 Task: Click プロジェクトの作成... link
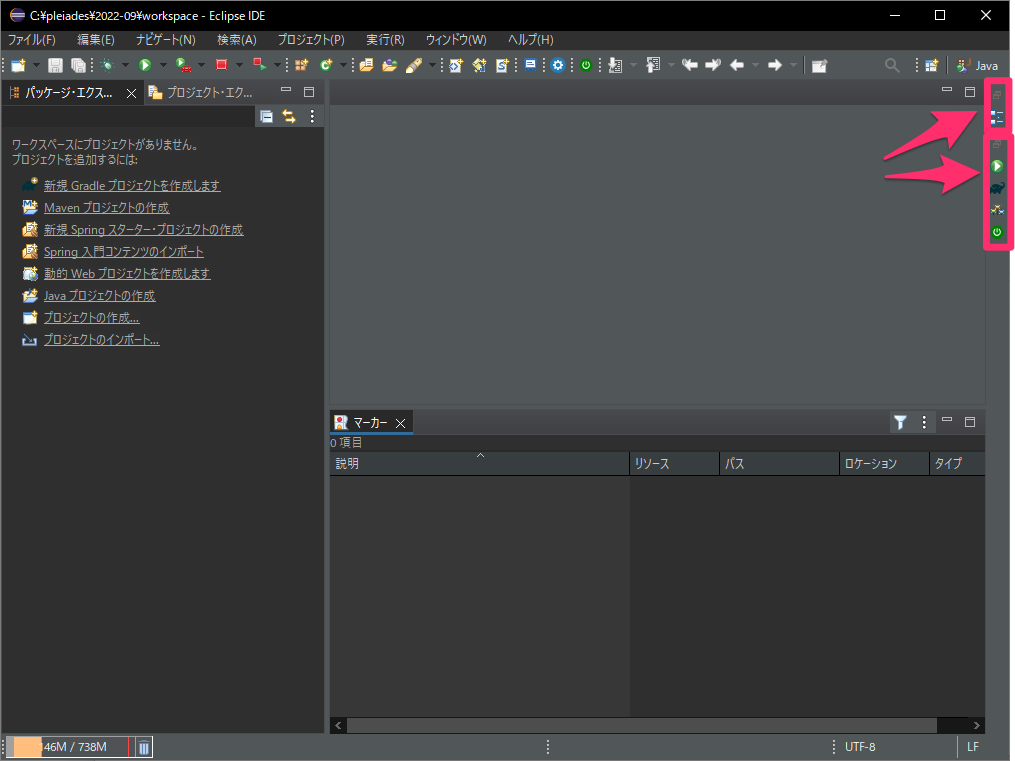coord(91,318)
